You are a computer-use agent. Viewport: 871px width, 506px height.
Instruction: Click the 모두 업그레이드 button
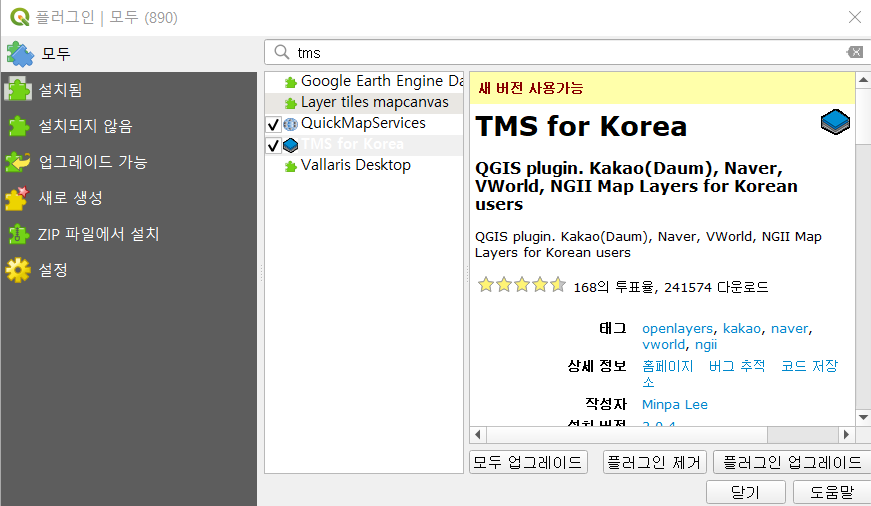528,462
